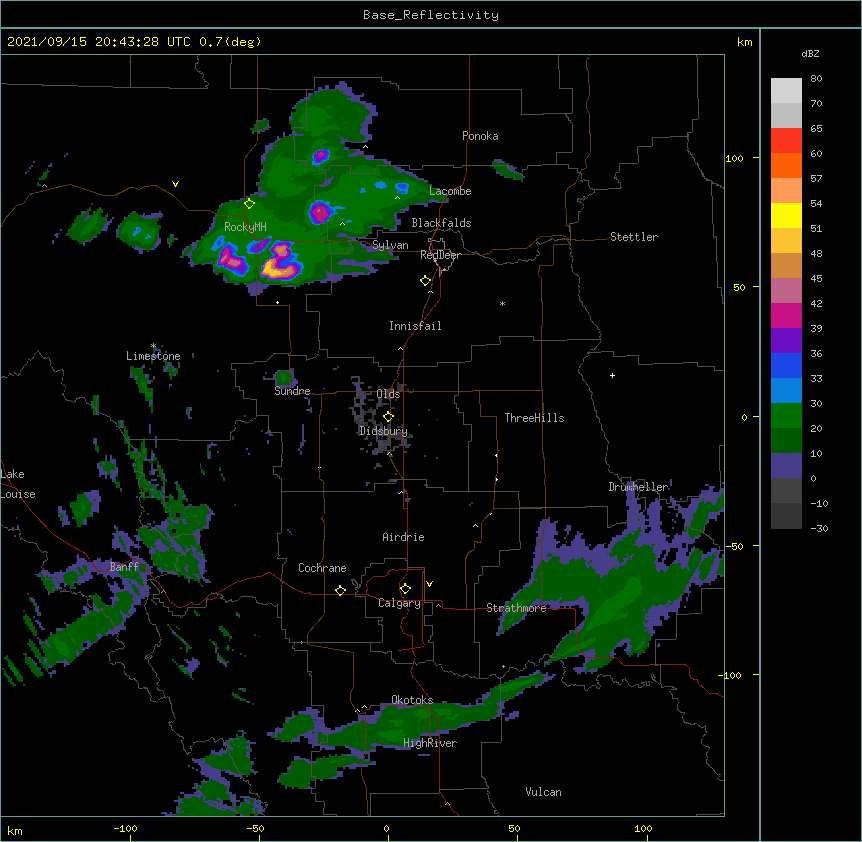Select the 57 value on dBZ legend

[816, 179]
